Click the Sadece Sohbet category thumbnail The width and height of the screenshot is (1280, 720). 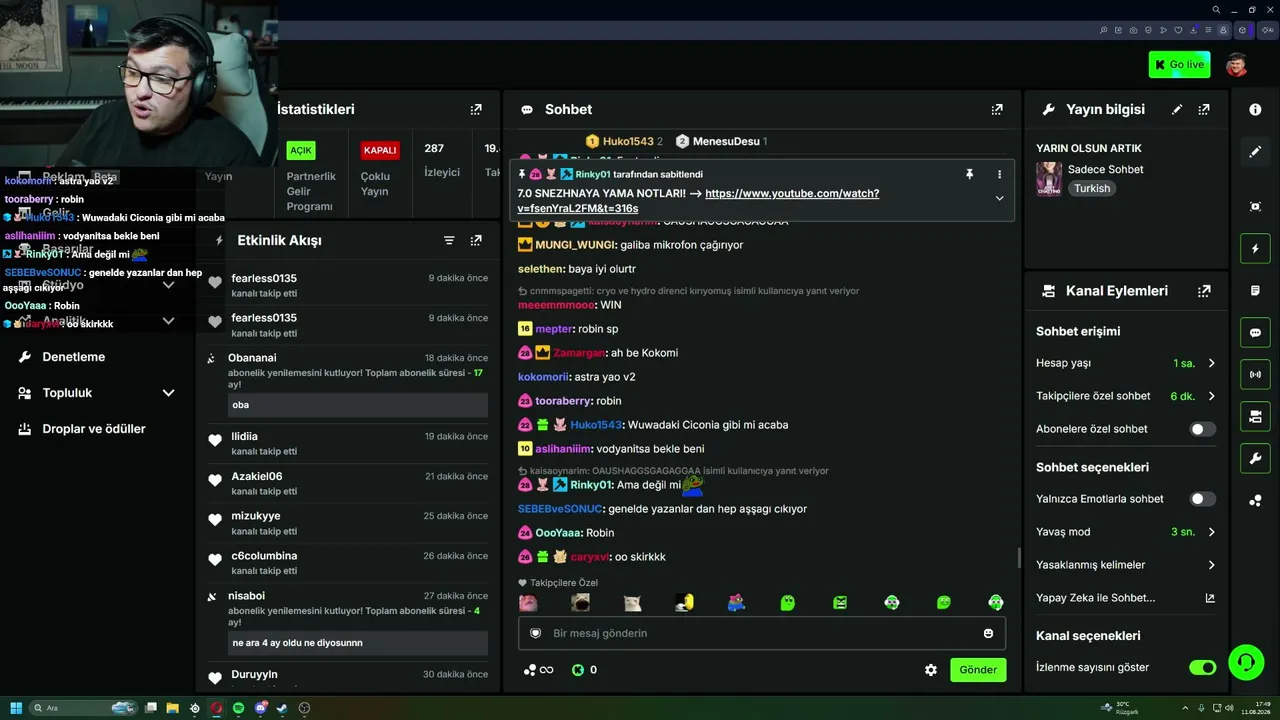[1049, 179]
